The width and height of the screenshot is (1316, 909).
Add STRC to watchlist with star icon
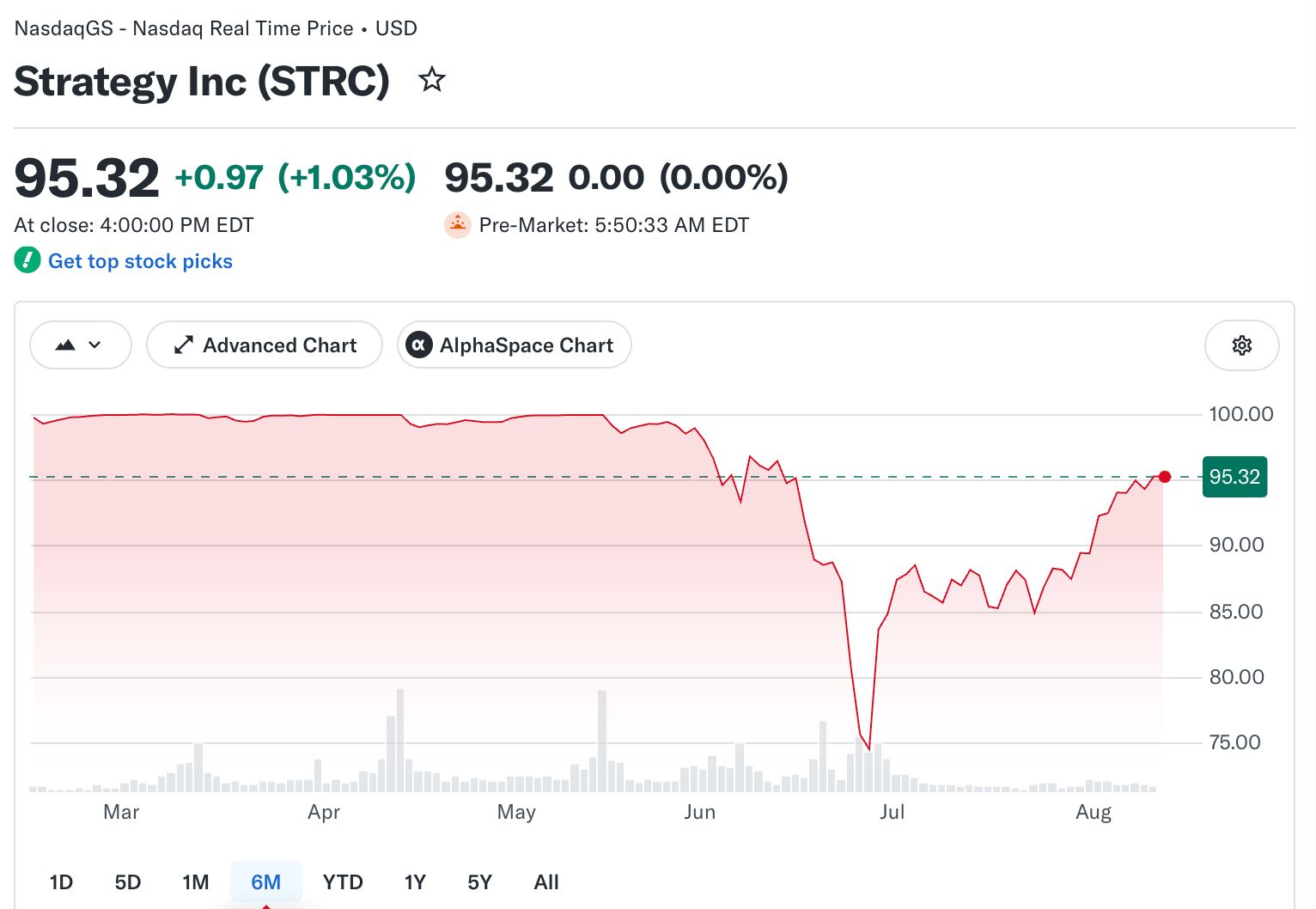431,80
